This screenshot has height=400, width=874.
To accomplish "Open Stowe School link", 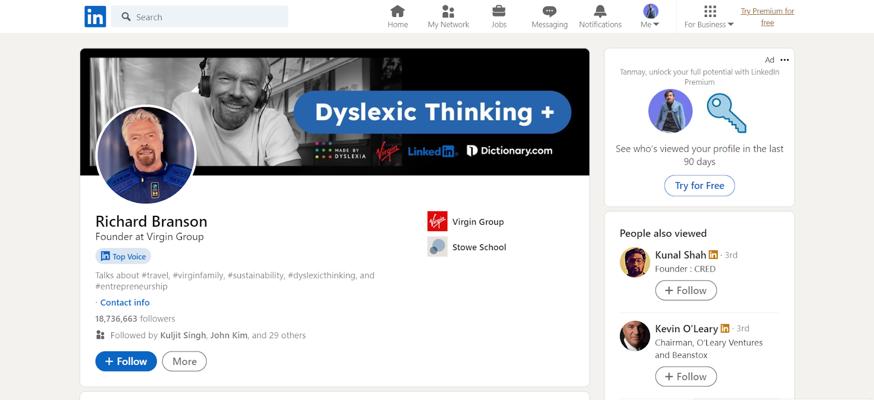I will click(479, 247).
